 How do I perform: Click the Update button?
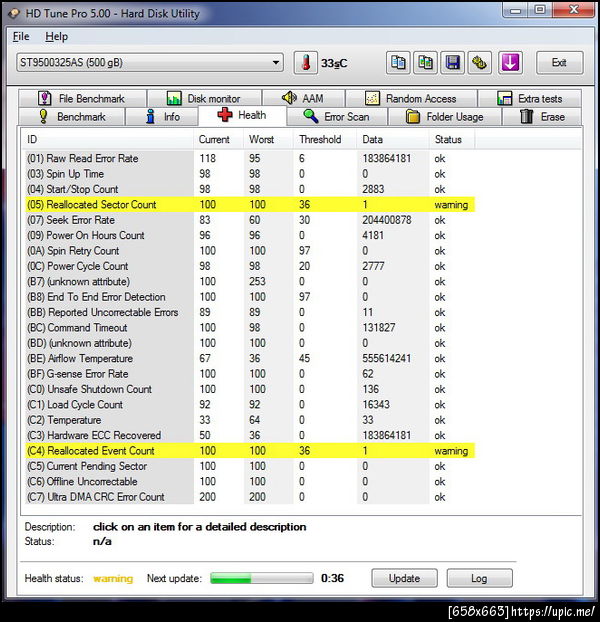(x=404, y=578)
